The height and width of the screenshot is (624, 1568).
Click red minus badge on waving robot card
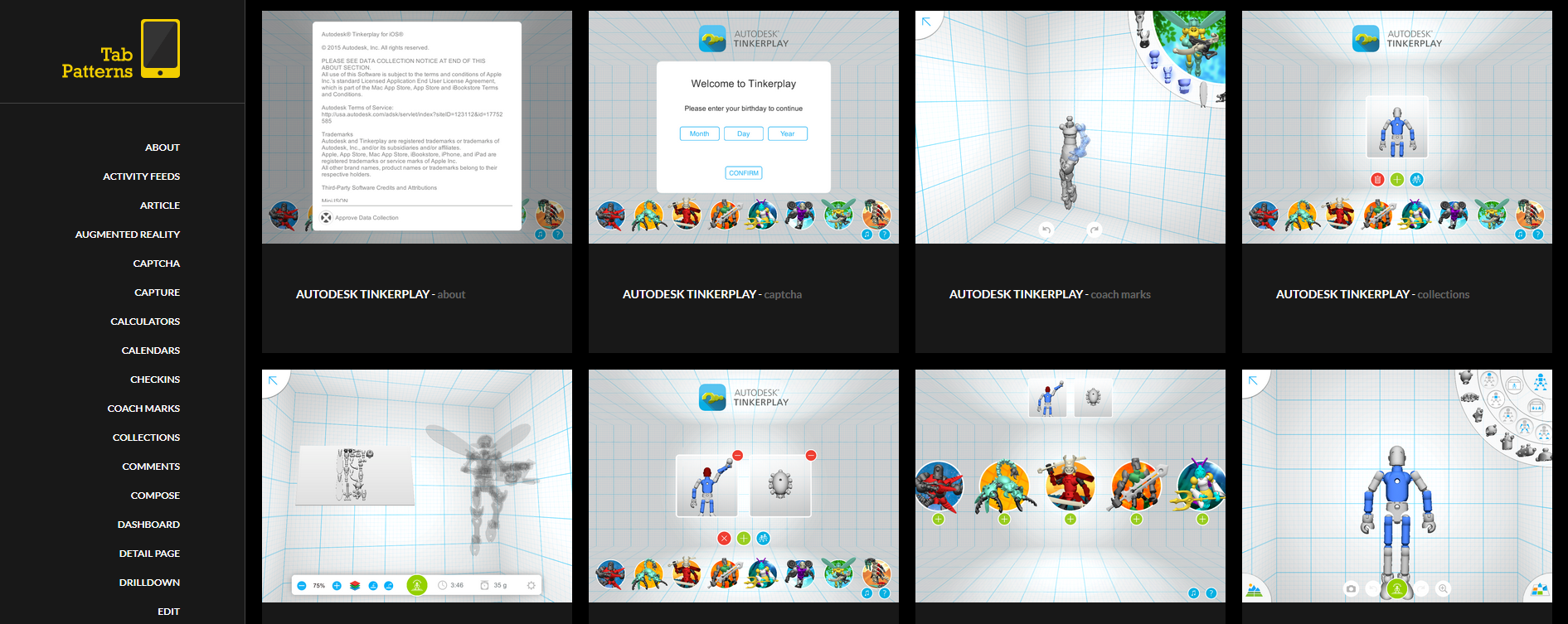pos(737,455)
